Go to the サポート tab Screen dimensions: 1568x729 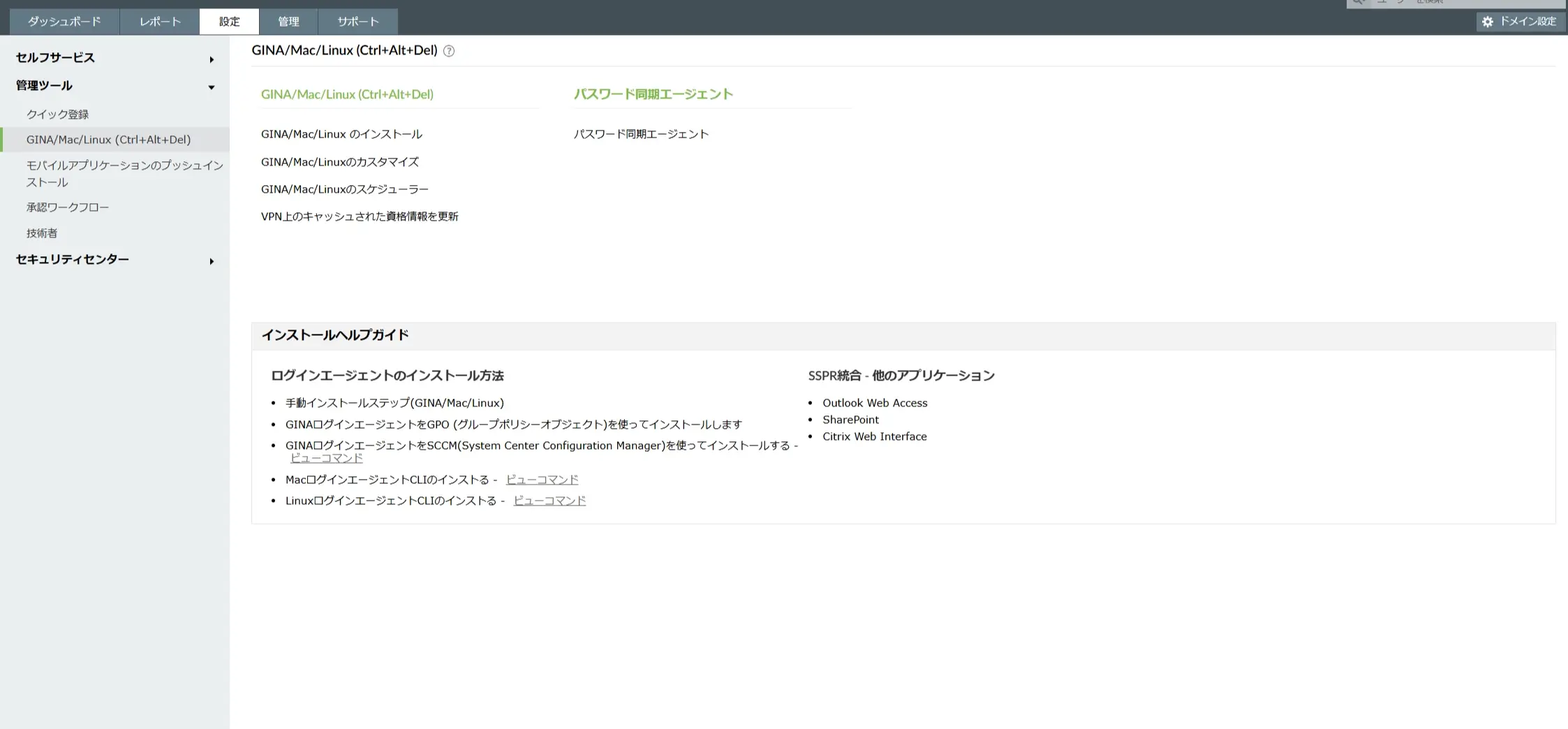click(x=358, y=22)
